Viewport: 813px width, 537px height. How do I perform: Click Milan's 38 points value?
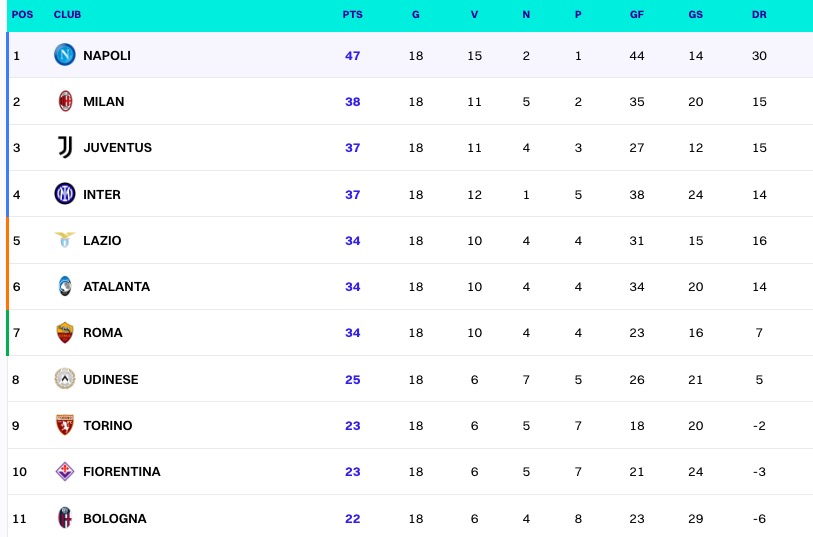352,101
